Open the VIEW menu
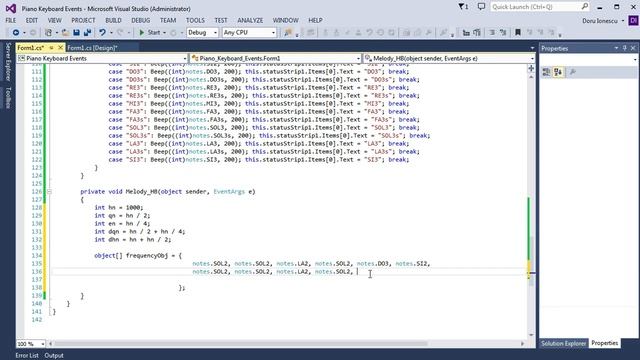 pos(55,20)
